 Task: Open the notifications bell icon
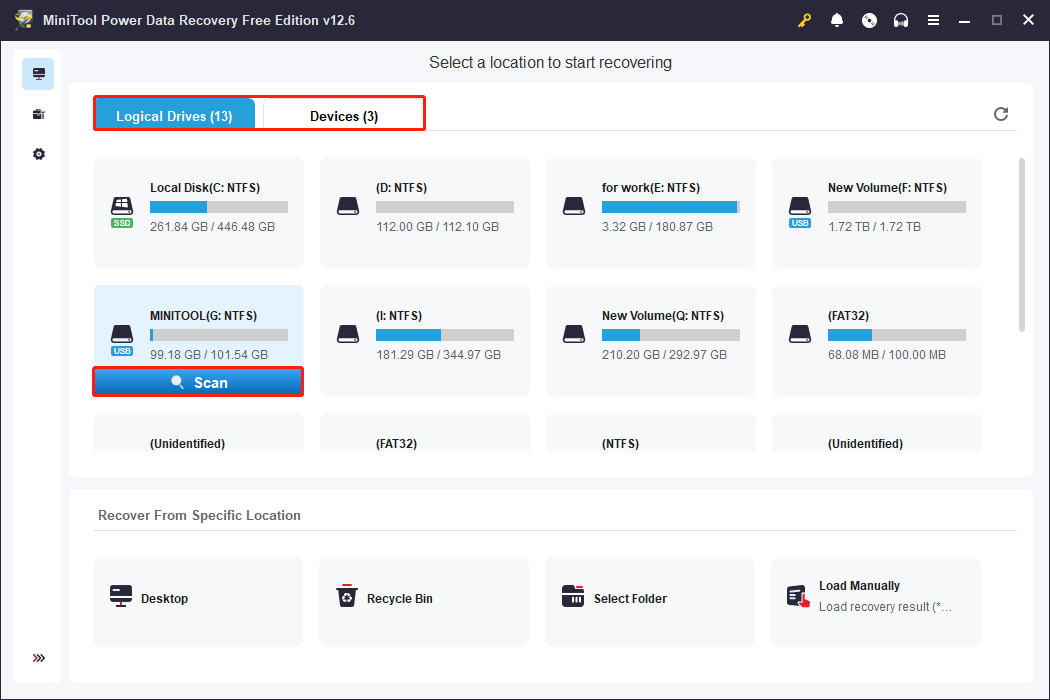[837, 19]
